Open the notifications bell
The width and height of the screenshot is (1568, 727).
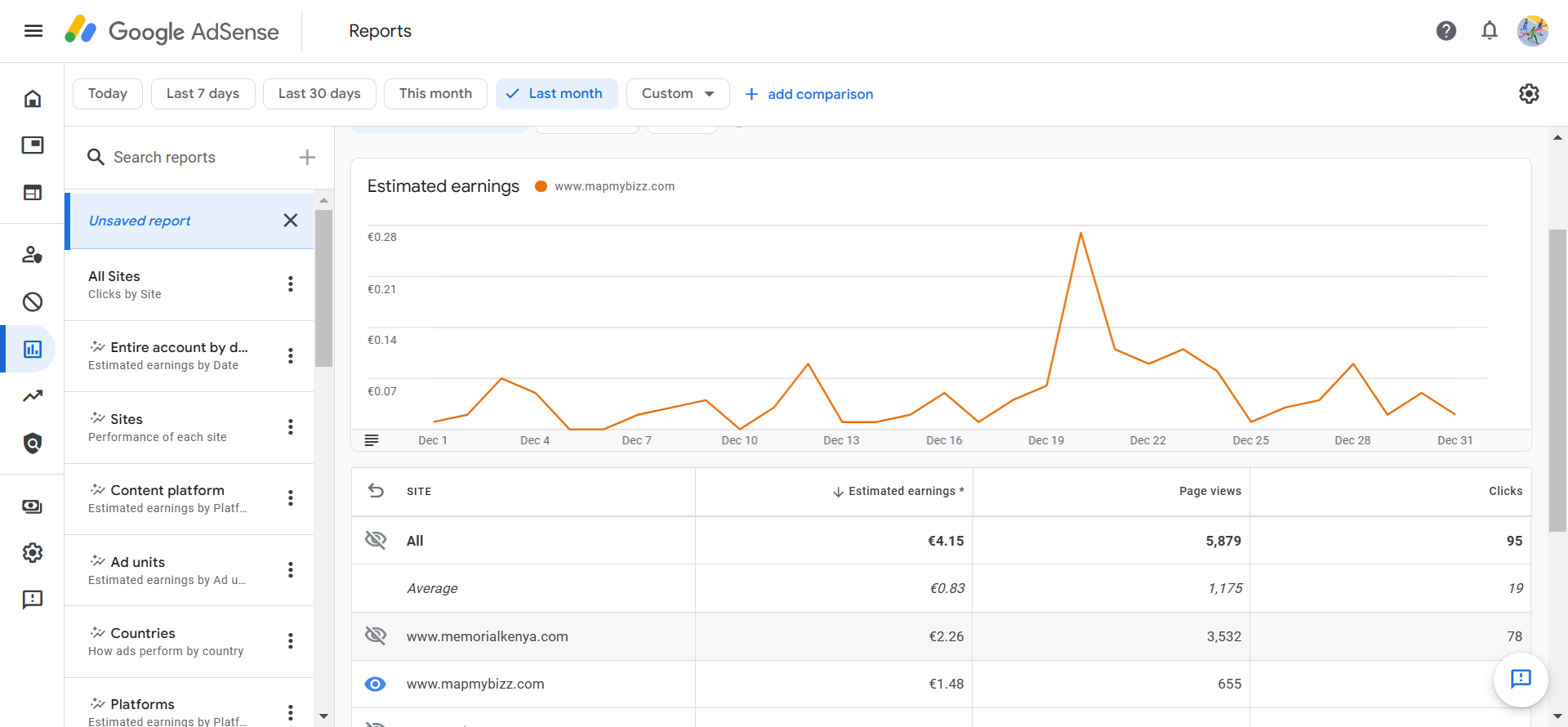1490,31
